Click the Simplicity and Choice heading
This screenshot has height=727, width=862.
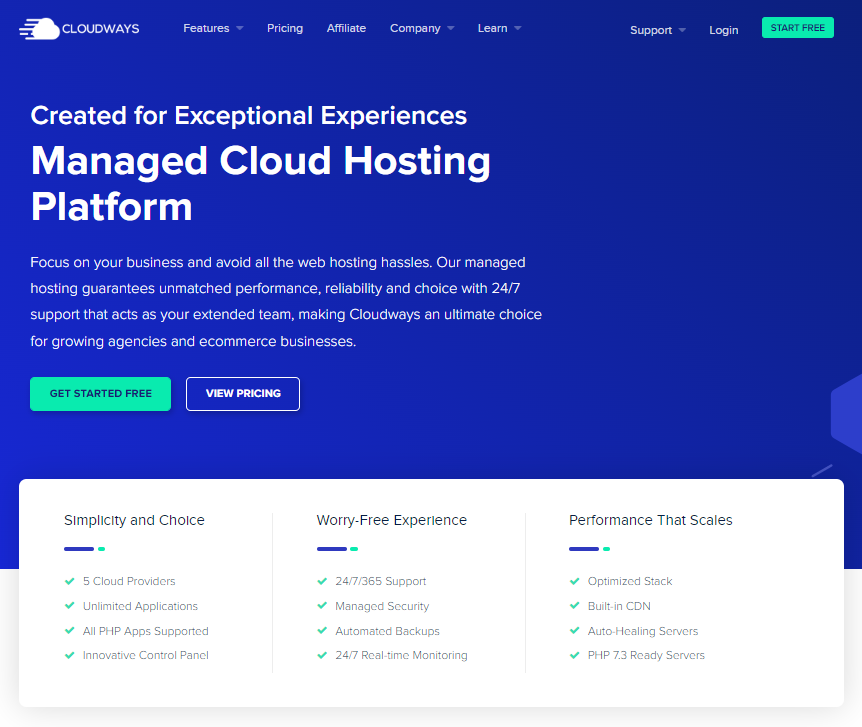134,520
